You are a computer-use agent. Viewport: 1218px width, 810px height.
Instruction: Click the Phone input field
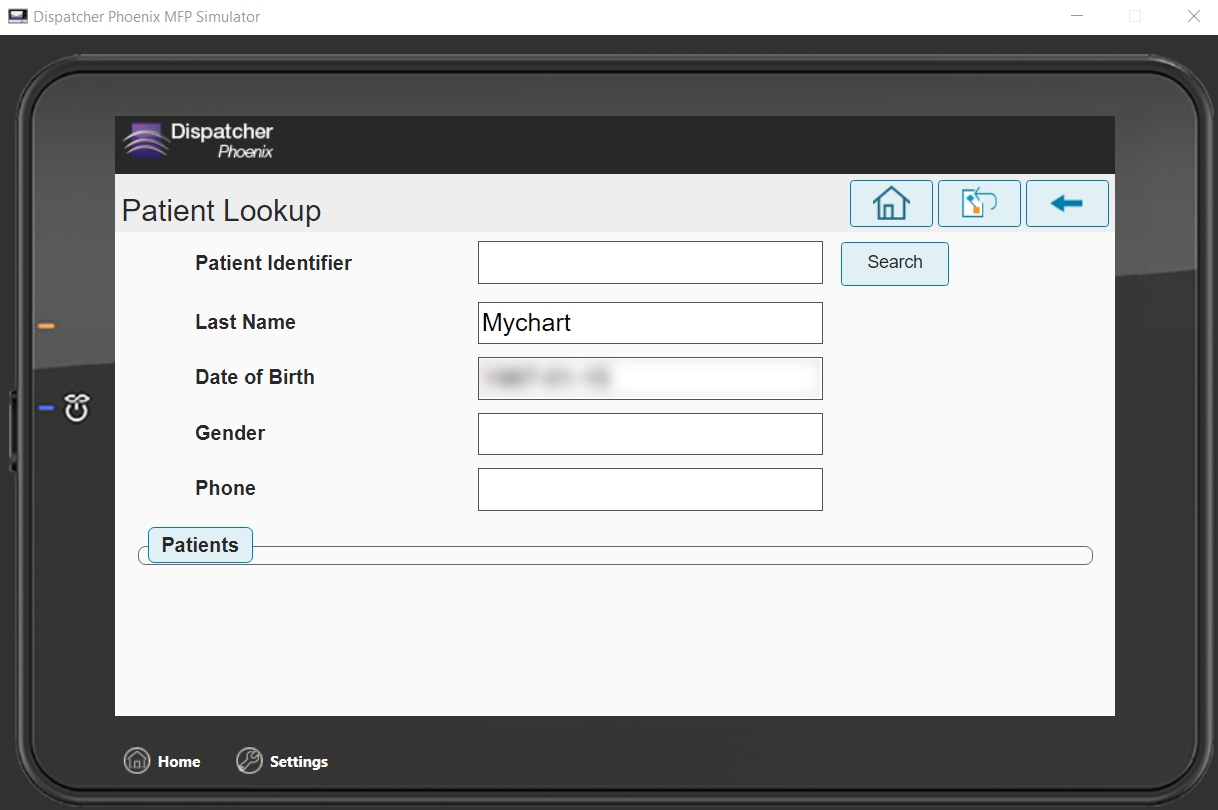(650, 489)
